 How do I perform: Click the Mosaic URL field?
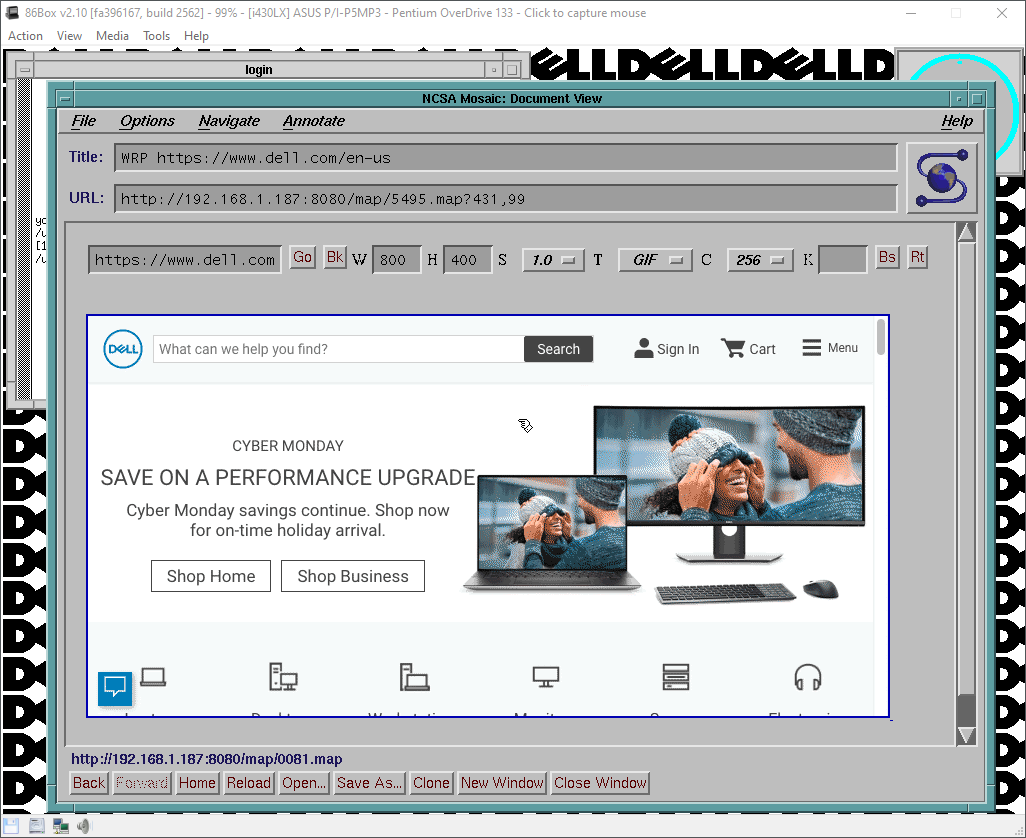pos(506,199)
